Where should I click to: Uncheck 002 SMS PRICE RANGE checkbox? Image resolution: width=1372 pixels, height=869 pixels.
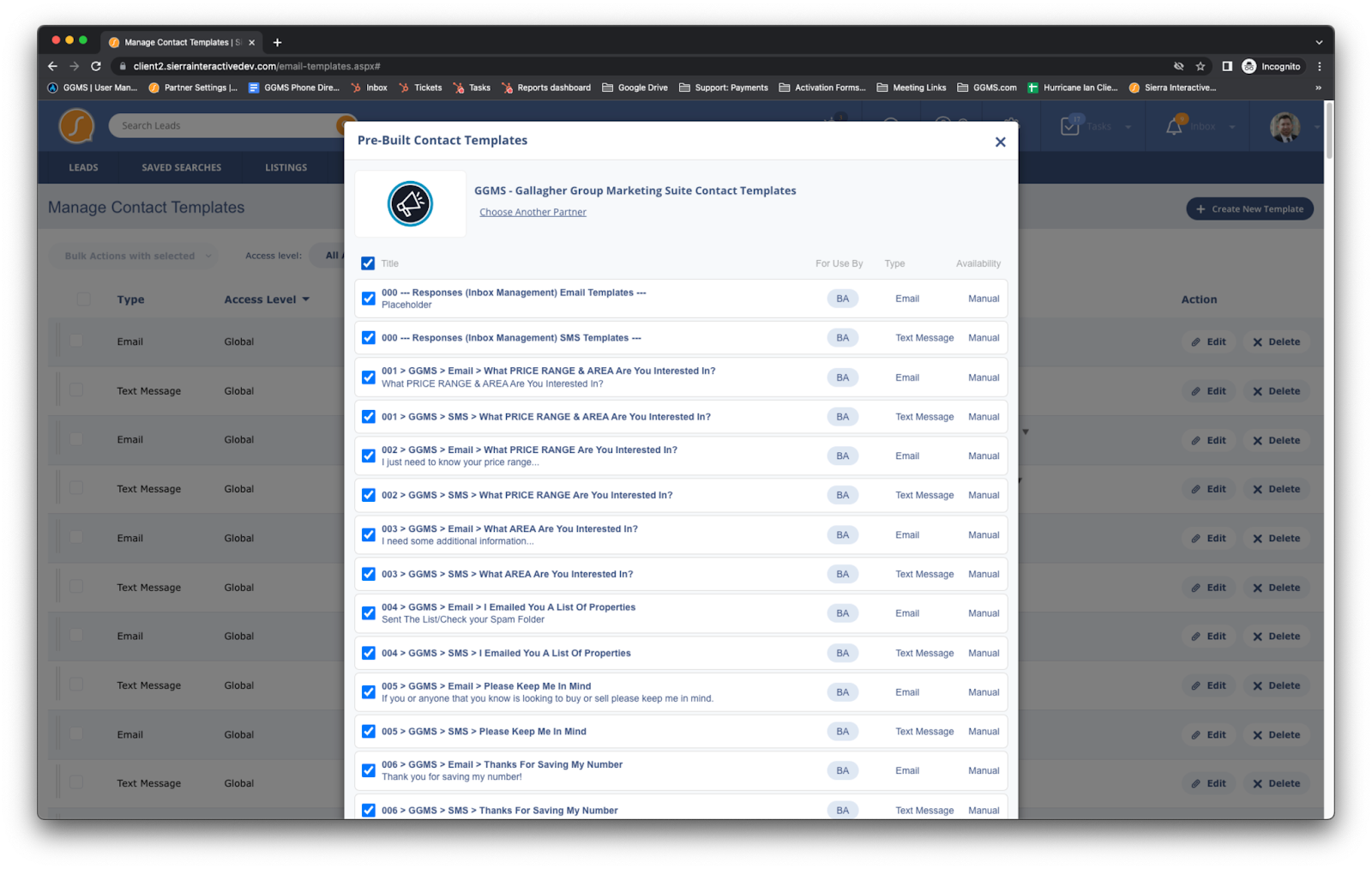369,495
